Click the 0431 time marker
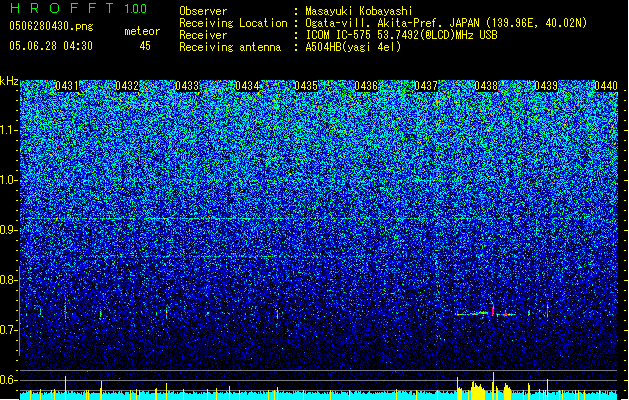The height and width of the screenshot is (400, 629). 67,86
